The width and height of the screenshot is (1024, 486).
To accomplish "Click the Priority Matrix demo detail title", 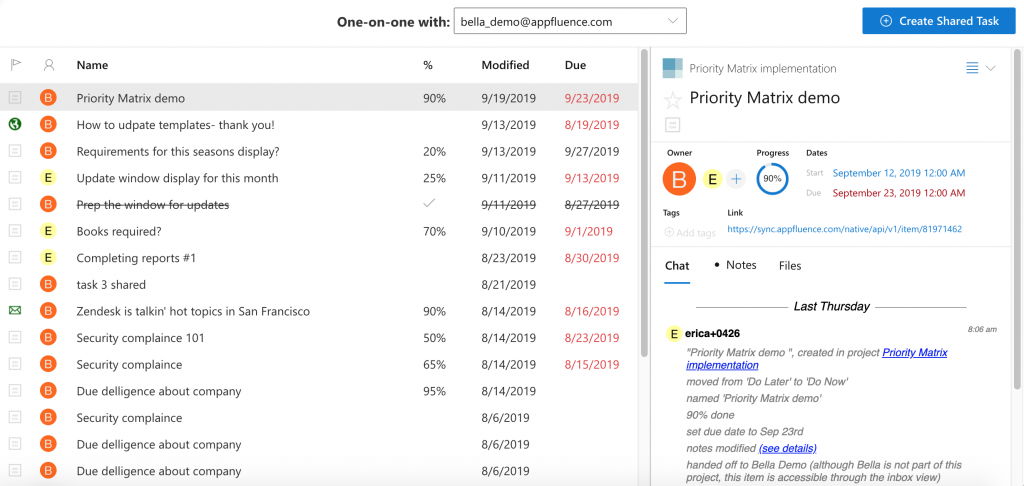I will 765,98.
